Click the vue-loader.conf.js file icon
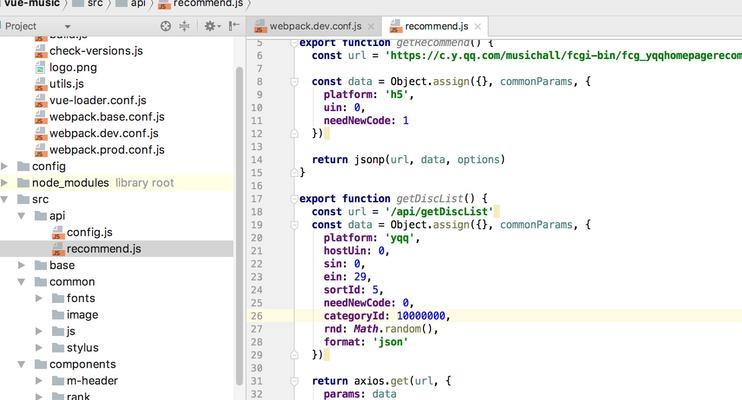Screen dimensions: 742x400 (41, 100)
